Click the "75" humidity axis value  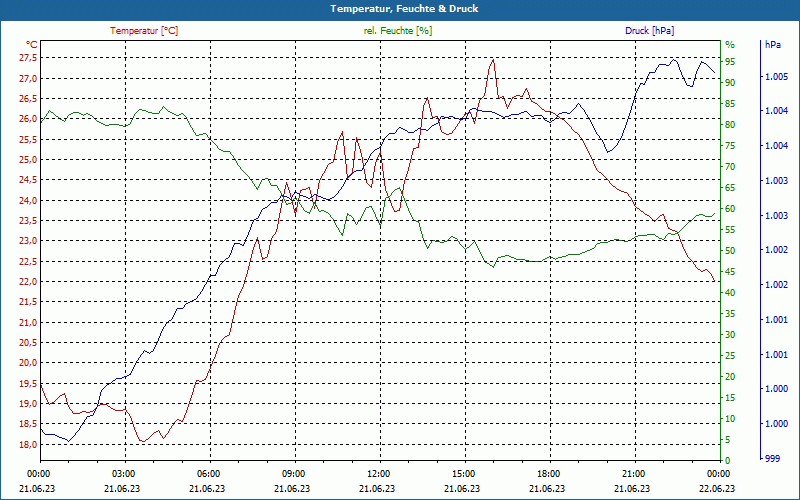pos(730,146)
